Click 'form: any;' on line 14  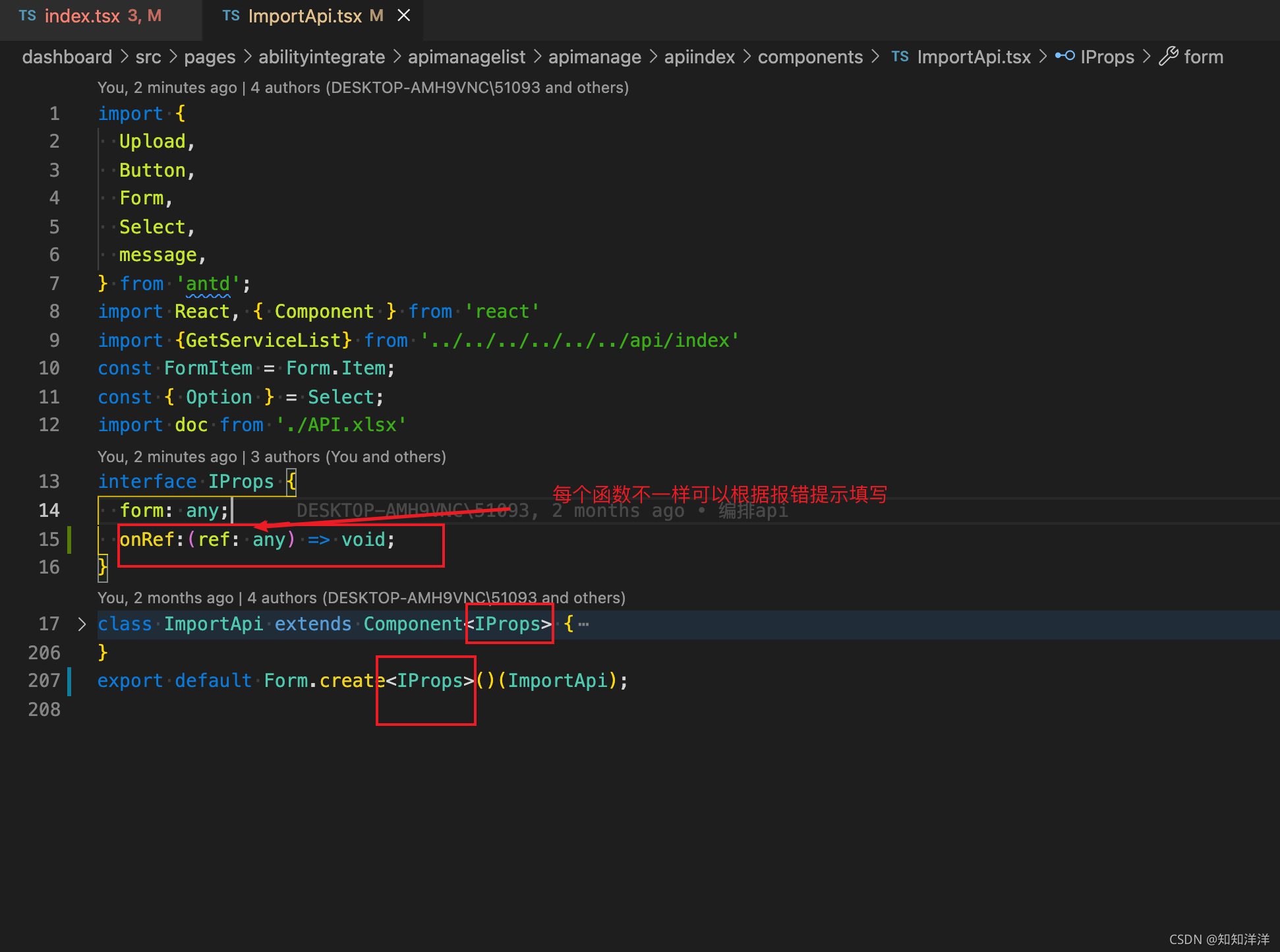click(175, 511)
